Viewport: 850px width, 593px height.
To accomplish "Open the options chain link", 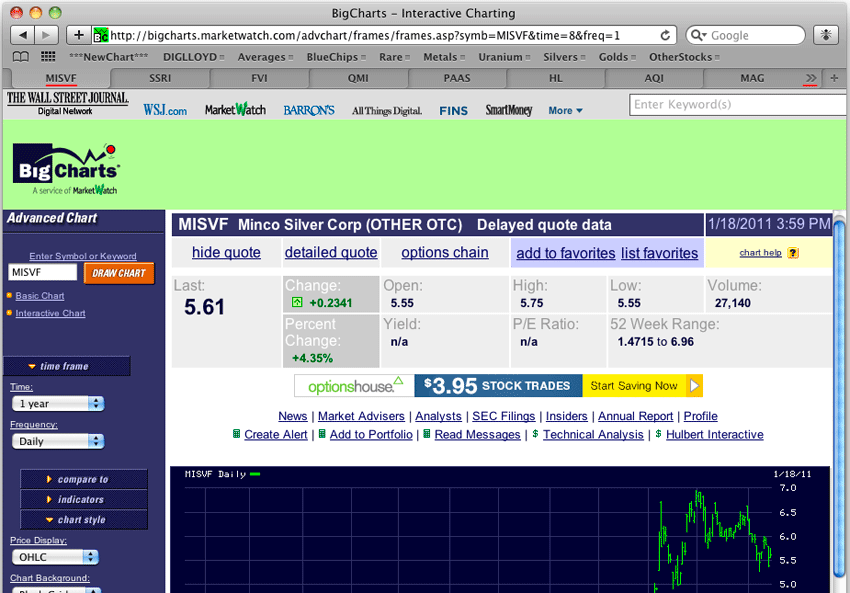I will tap(444, 253).
